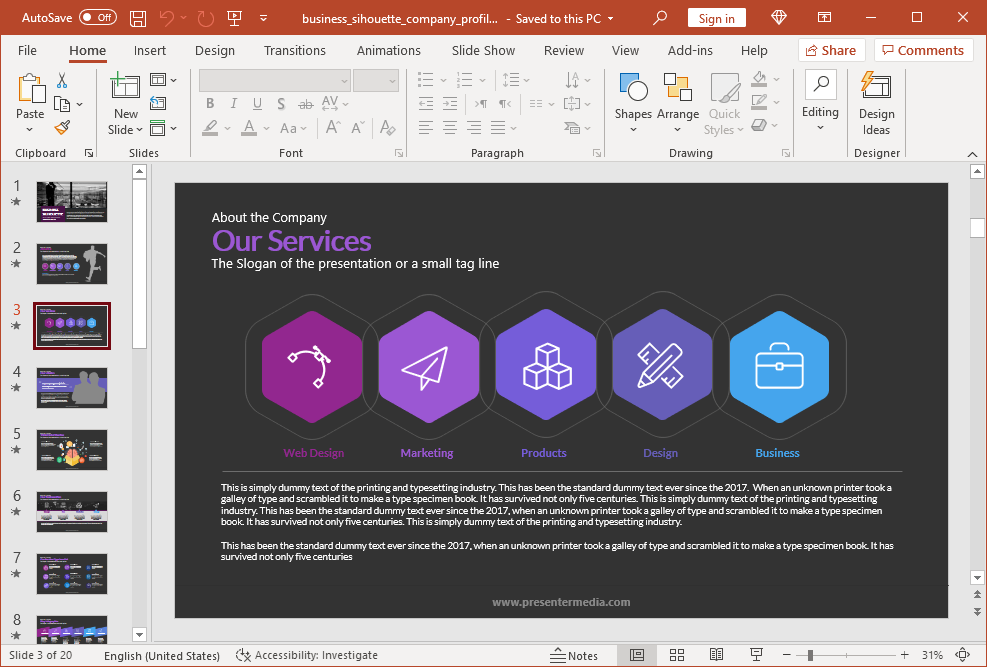Switch to the Slide Show tab
This screenshot has width=987, height=667.
click(x=483, y=50)
